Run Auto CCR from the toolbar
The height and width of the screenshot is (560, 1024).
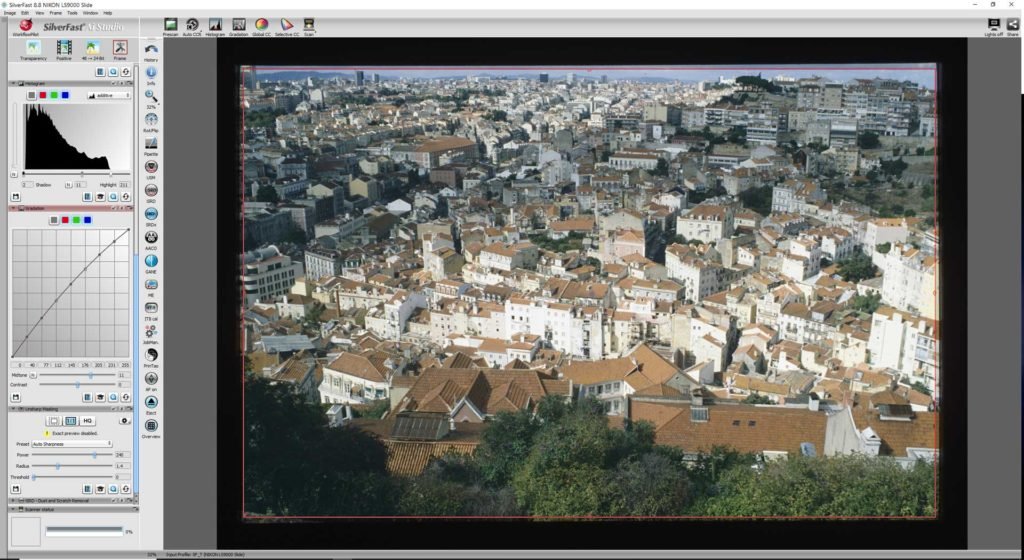pos(192,25)
